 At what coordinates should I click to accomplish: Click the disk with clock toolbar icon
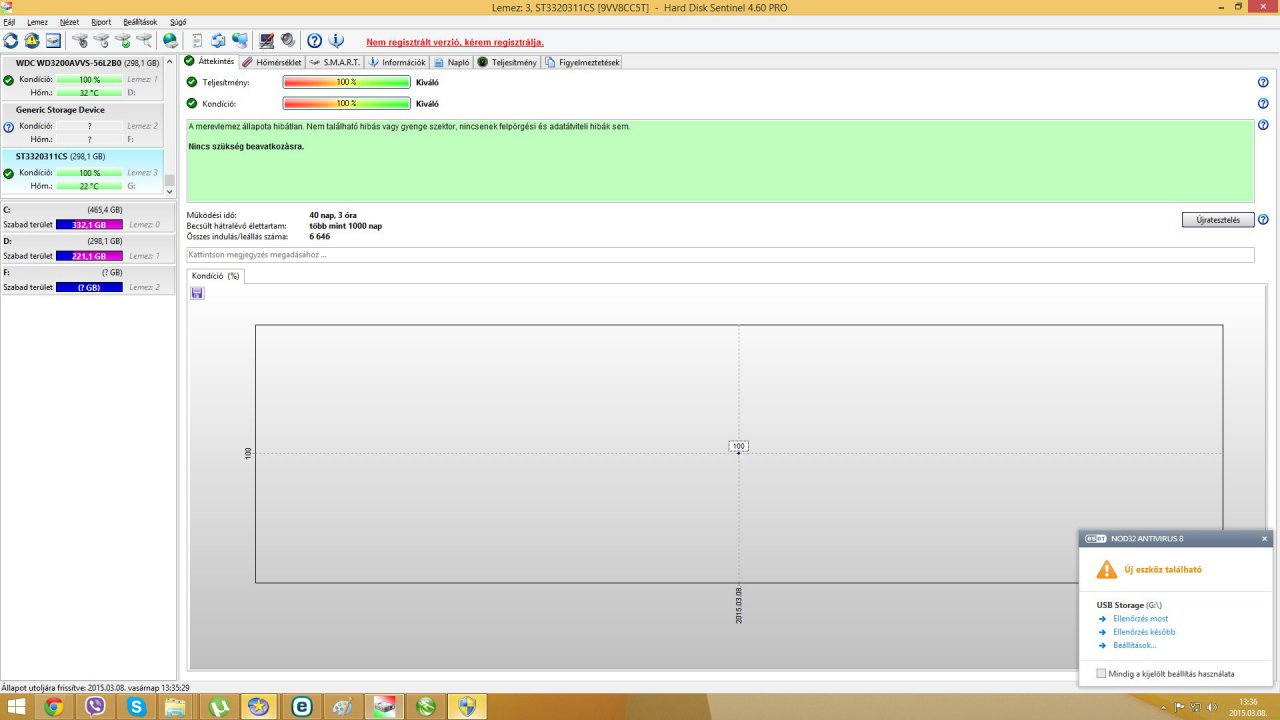tap(101, 41)
